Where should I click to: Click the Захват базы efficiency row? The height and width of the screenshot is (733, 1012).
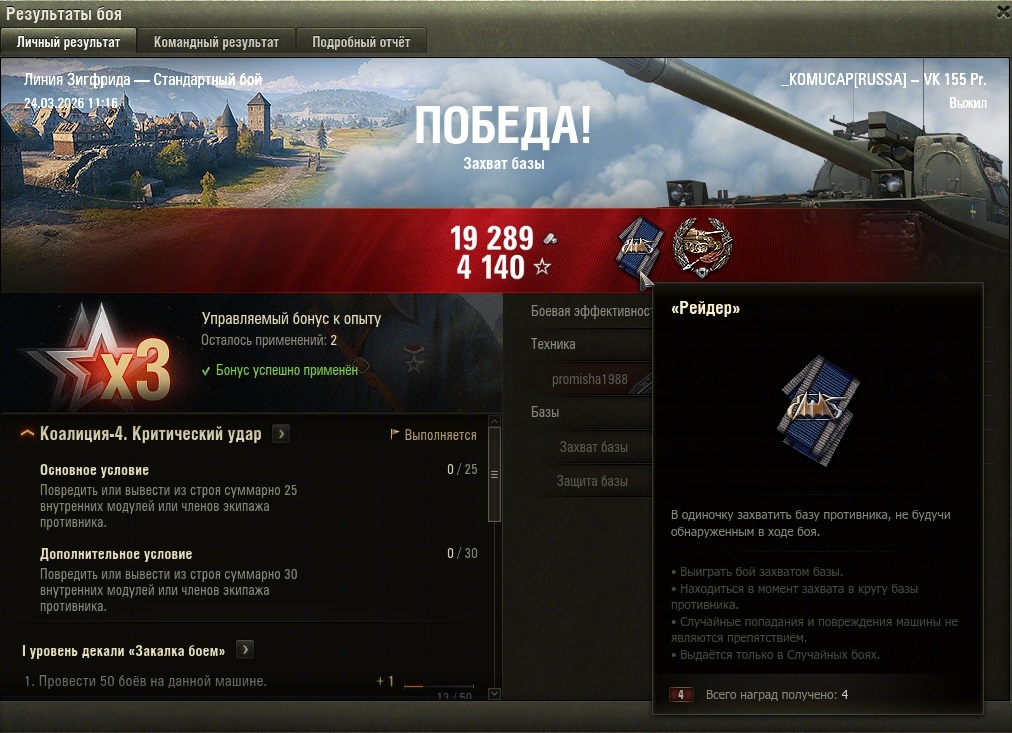click(x=593, y=447)
